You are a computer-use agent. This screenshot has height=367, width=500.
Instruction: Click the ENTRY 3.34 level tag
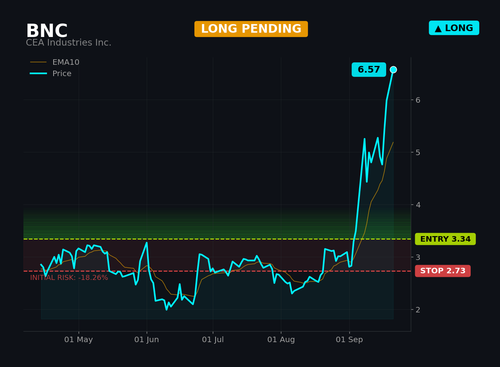click(x=445, y=239)
